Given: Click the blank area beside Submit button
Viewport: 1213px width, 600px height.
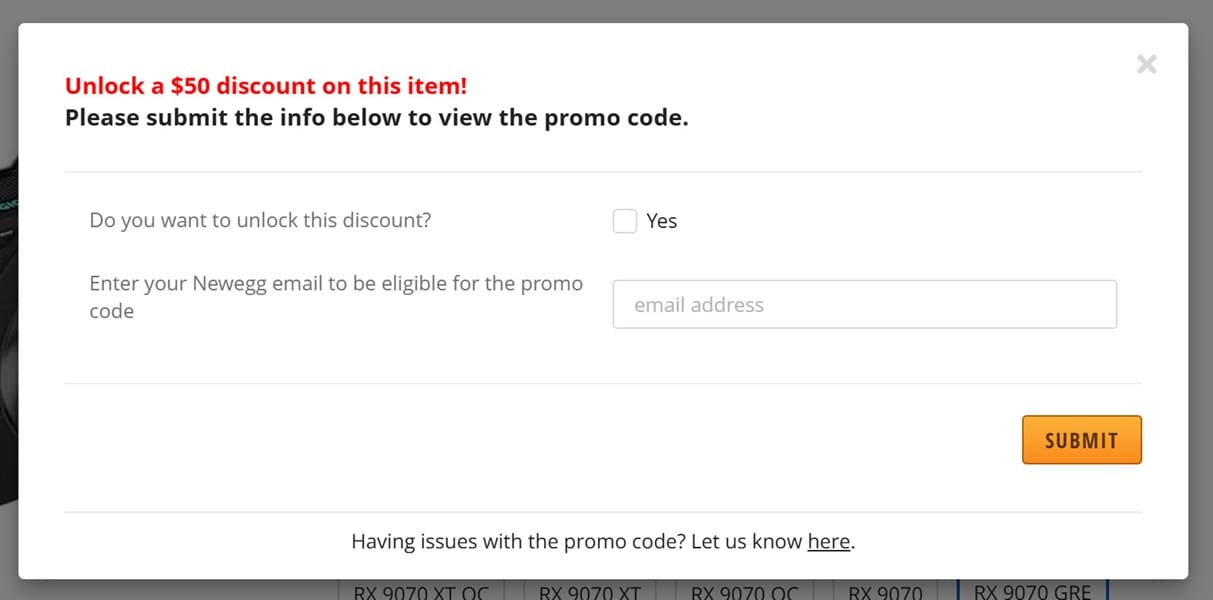Looking at the screenshot, I should [x=540, y=440].
